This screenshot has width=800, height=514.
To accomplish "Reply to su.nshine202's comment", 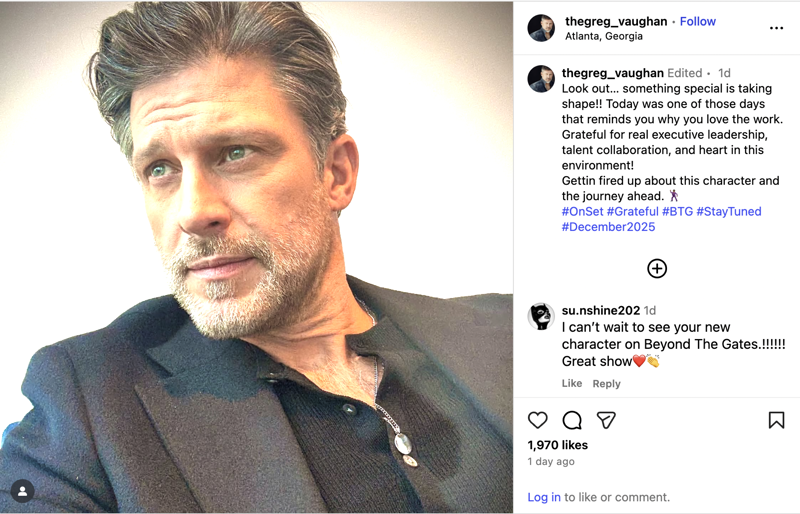I will pos(606,383).
